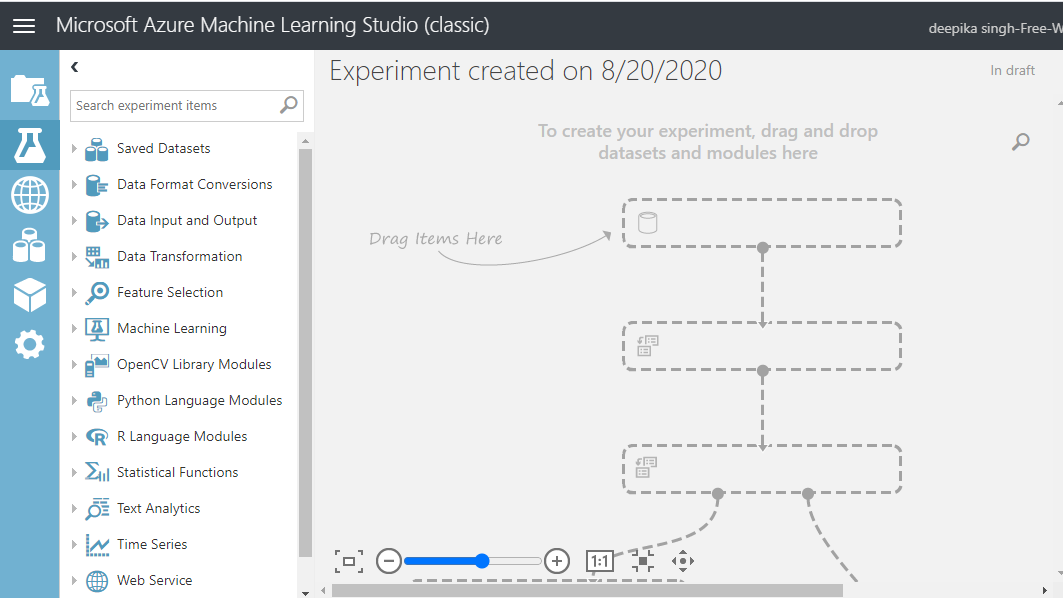Click the OpenCV Library Modules icon
The image size is (1063, 598).
(96, 365)
